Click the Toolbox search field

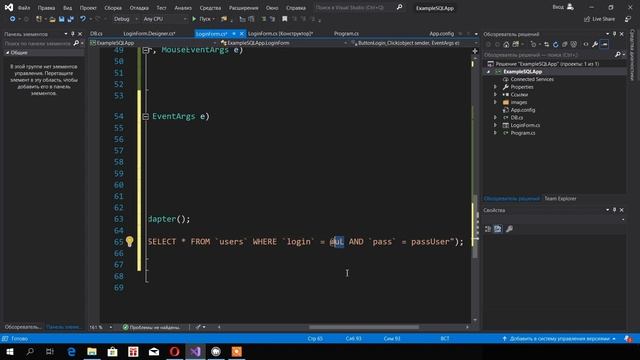38,43
